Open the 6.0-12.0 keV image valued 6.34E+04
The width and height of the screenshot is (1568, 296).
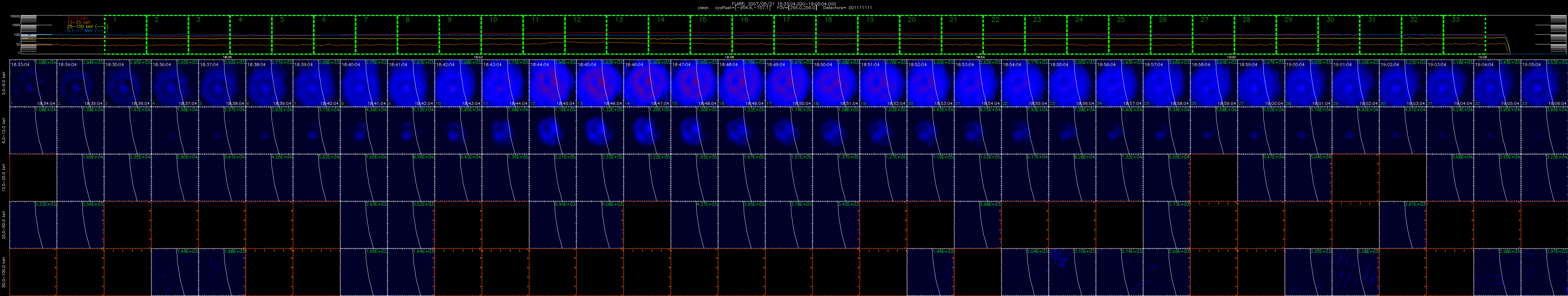coord(1167,130)
